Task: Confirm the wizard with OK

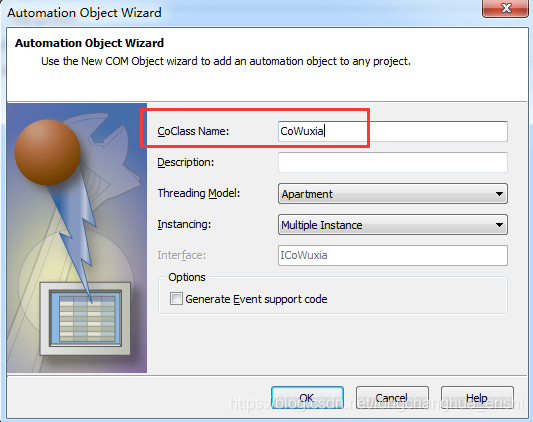Action: pyautogui.click(x=307, y=398)
